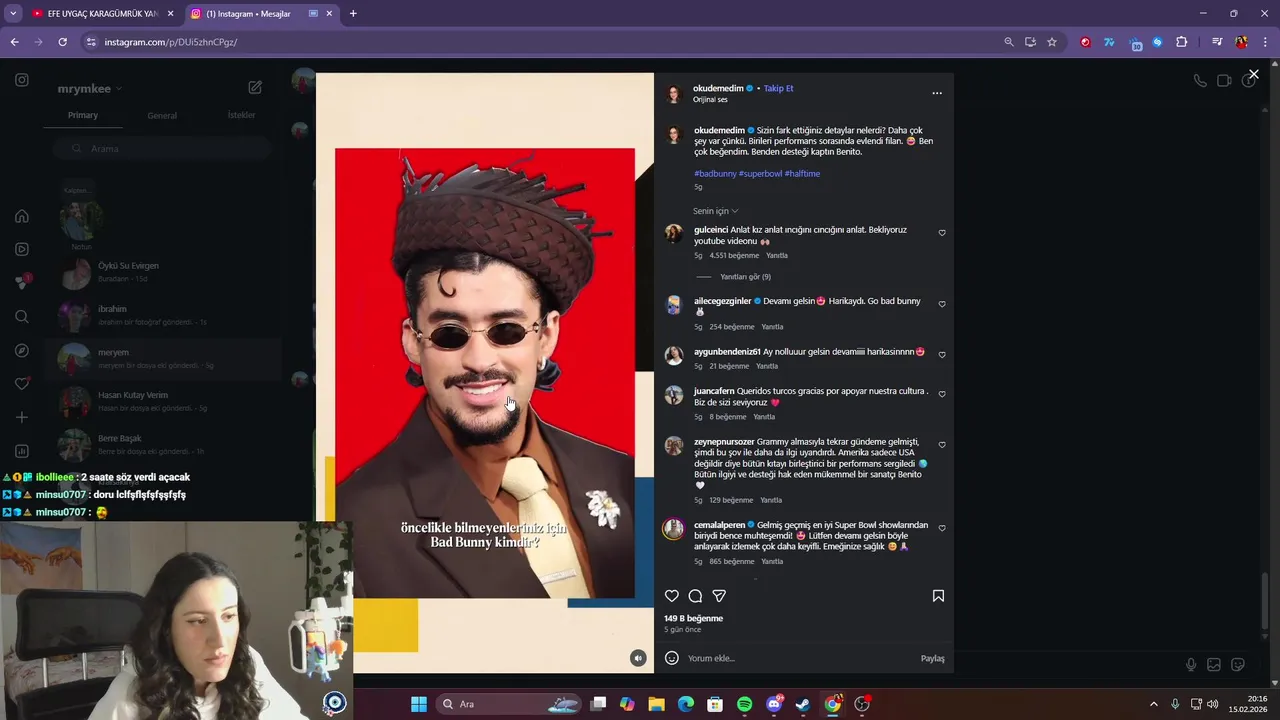Unmute the reel audio speaker button
Screen dimensions: 1280x720
coord(638,657)
